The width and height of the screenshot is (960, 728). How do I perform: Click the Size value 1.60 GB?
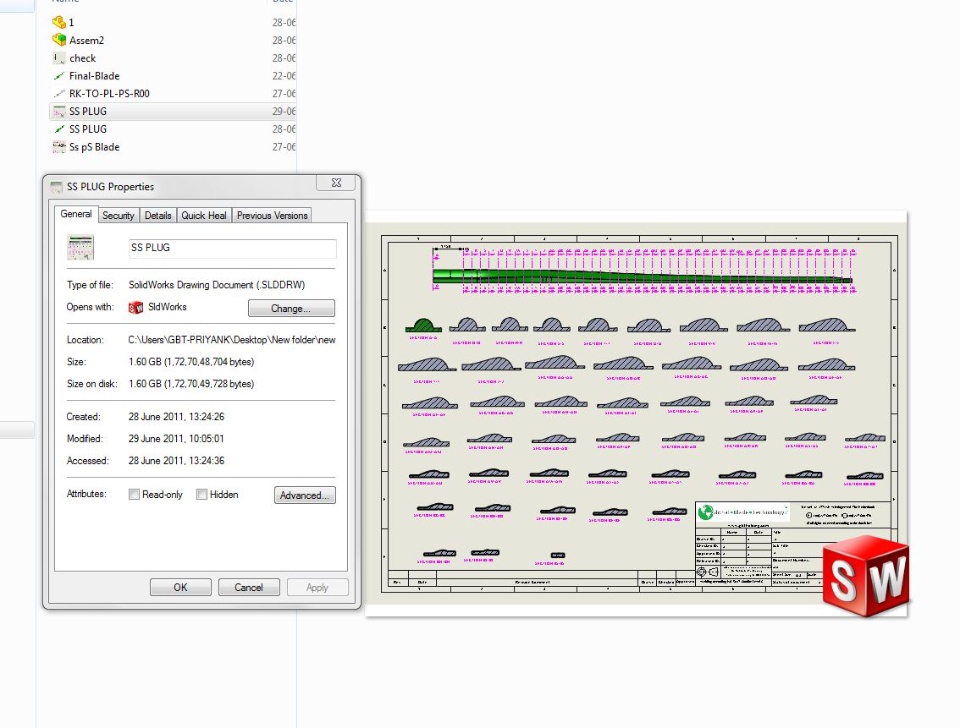[191, 362]
